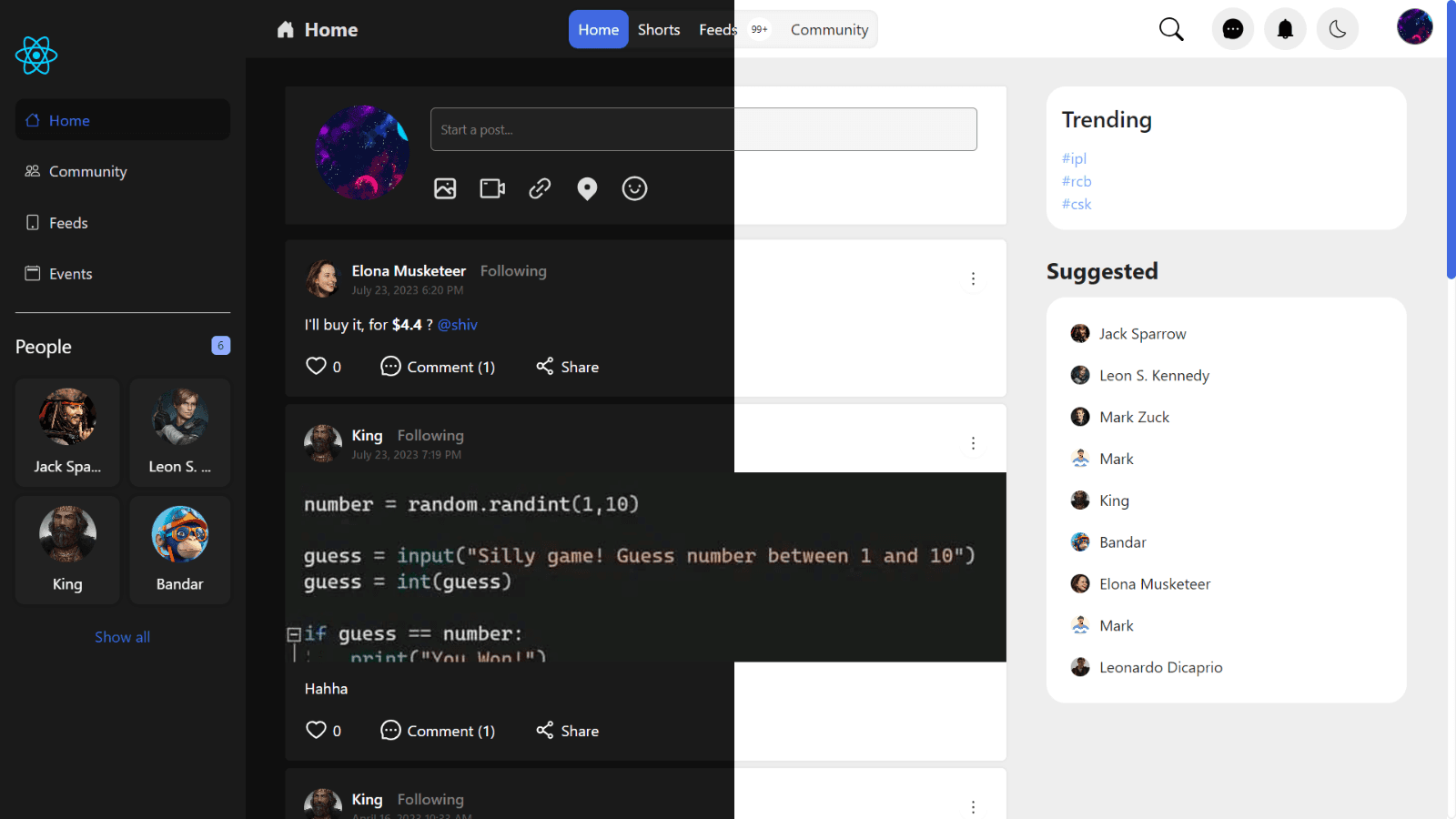Open options menu on Elona Musketeer's post

973,278
